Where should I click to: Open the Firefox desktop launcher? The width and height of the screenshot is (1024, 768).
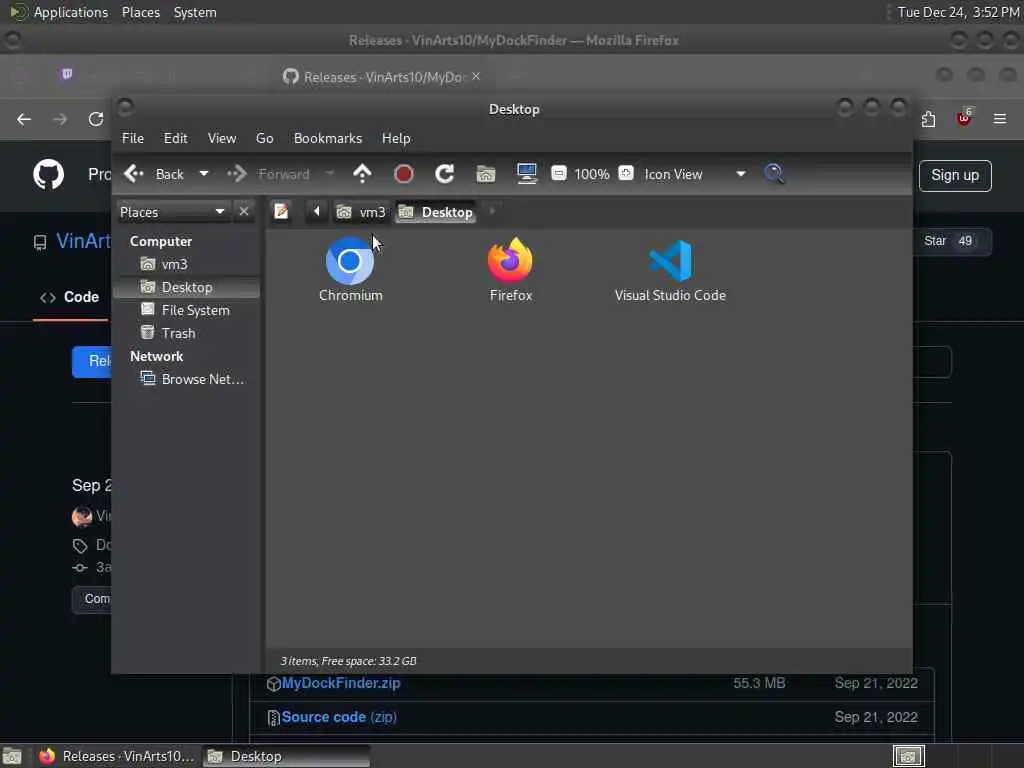coord(511,270)
